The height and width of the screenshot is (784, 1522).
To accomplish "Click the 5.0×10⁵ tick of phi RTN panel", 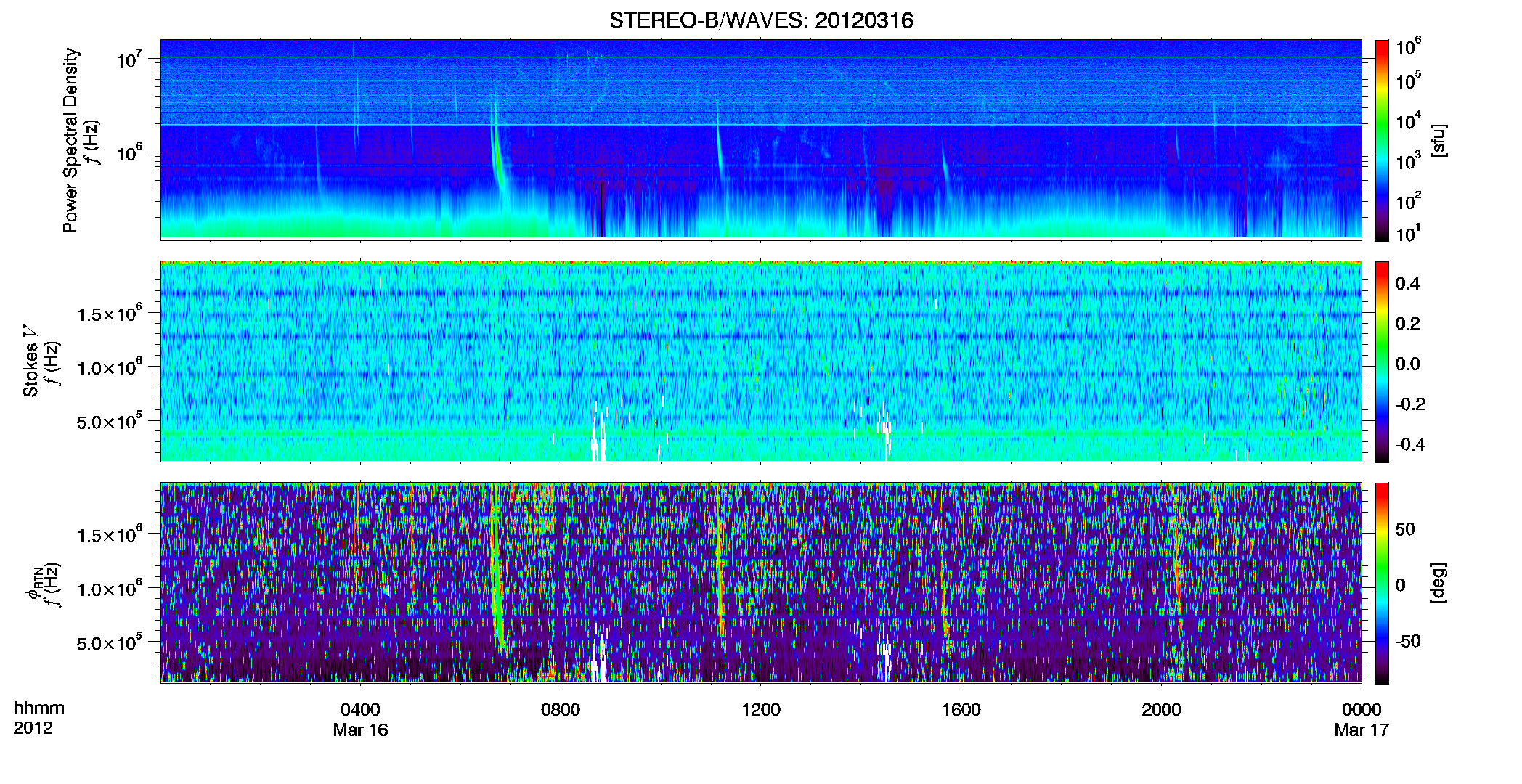I will (110, 642).
